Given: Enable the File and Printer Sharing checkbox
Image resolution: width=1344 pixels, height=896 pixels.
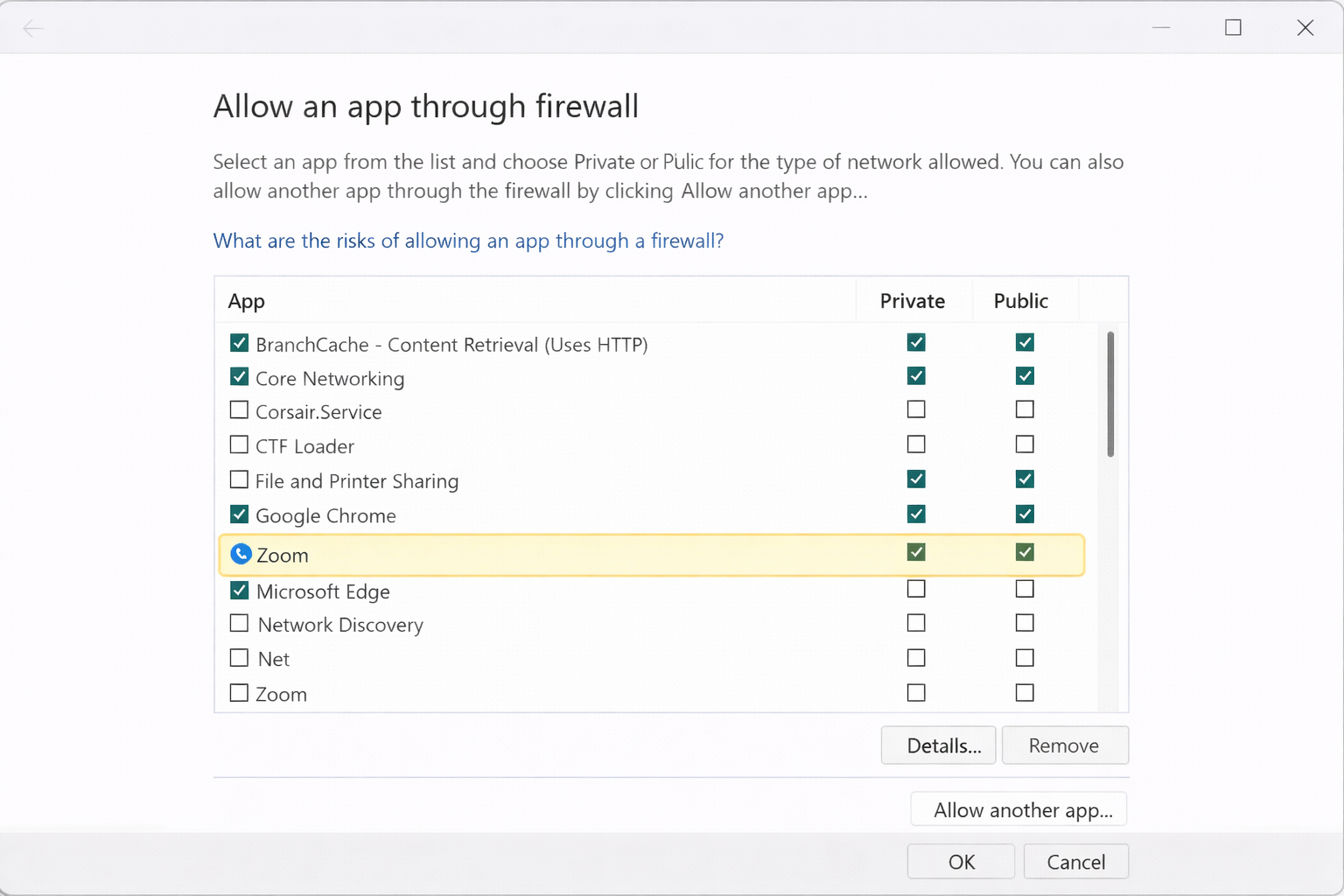Looking at the screenshot, I should pyautogui.click(x=239, y=479).
